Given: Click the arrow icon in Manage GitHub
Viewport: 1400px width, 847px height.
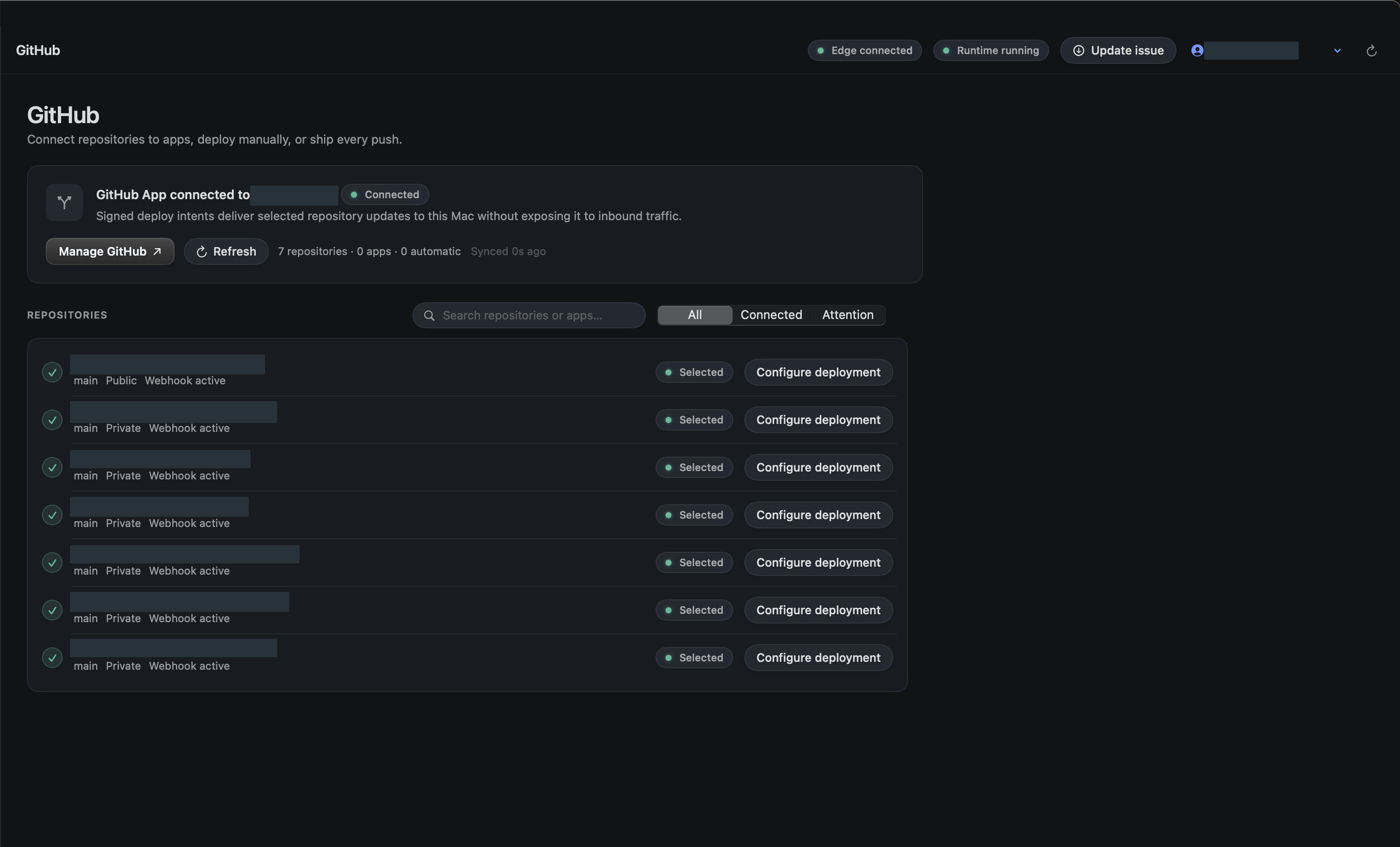Looking at the screenshot, I should [157, 251].
